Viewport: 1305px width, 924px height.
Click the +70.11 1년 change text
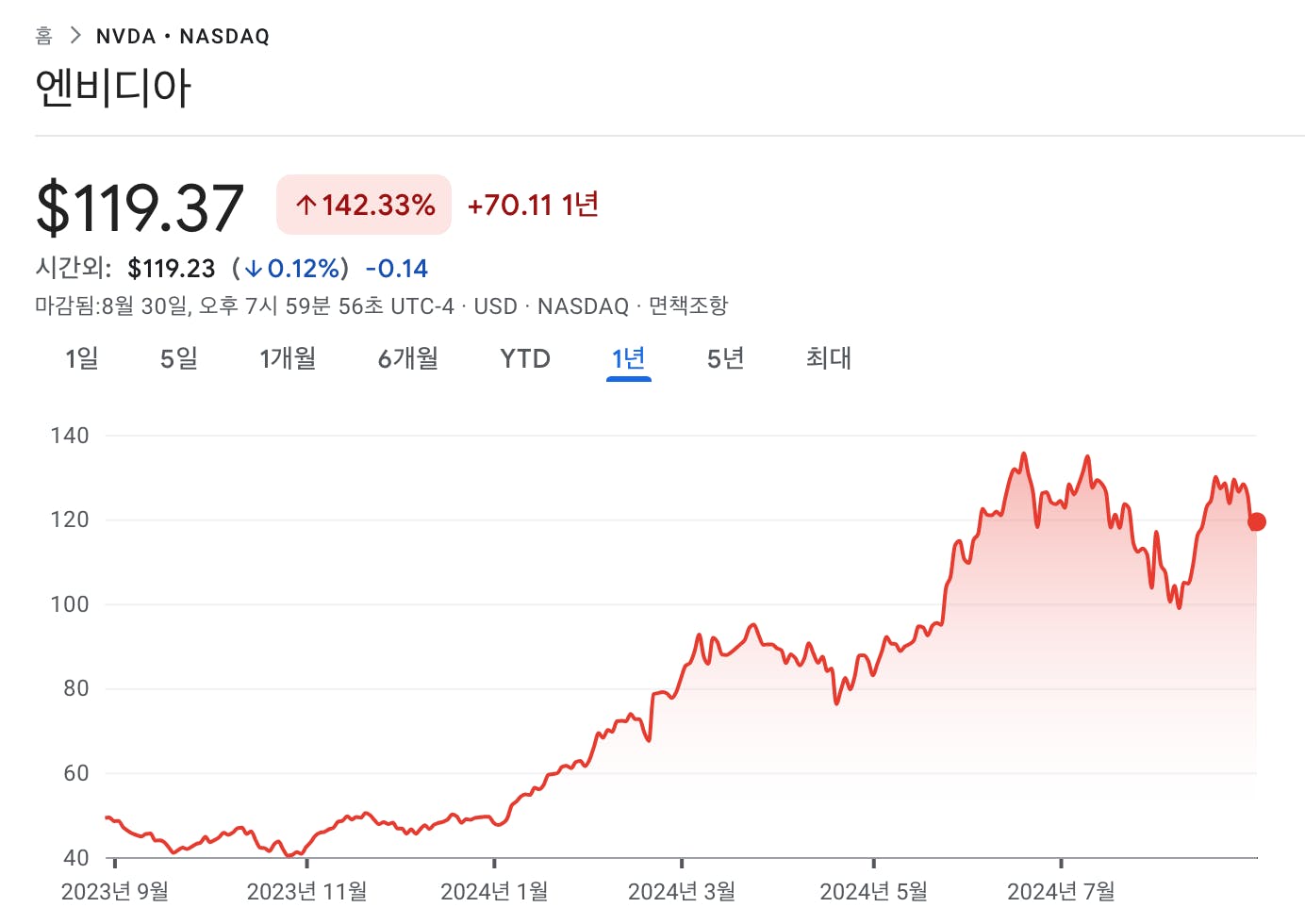click(x=533, y=205)
